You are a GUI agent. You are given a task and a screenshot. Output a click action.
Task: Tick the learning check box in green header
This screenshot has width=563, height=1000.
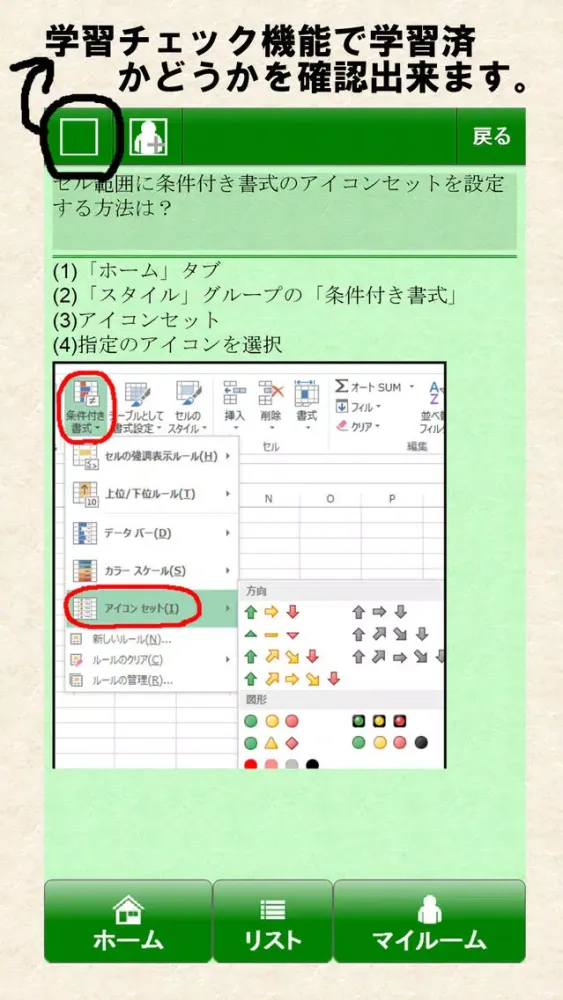[x=78, y=136]
